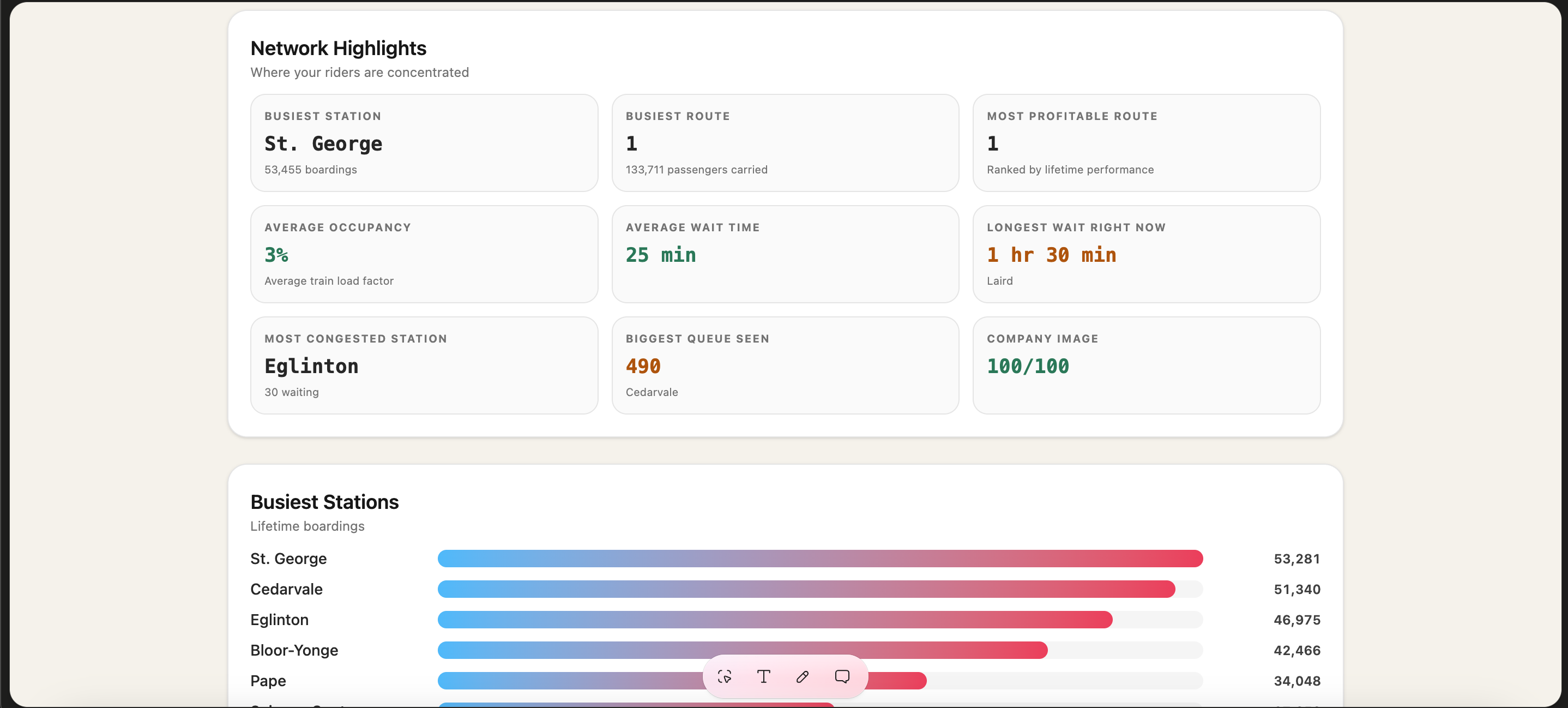Click the Biggest Queue Seen Cedarvale card
1568x708 pixels.
[x=785, y=365]
